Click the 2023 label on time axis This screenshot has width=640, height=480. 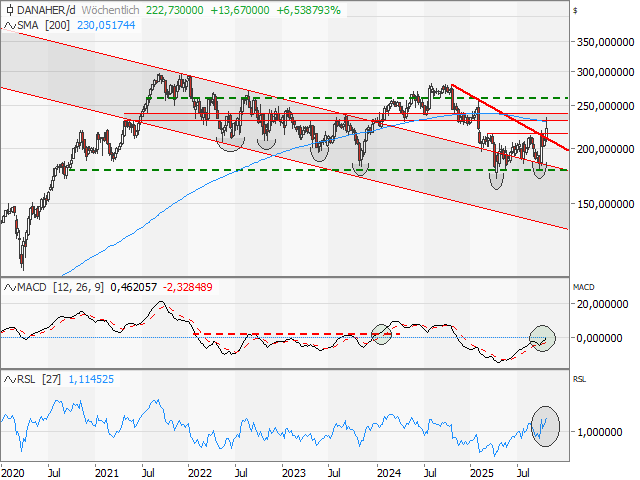tap(293, 469)
